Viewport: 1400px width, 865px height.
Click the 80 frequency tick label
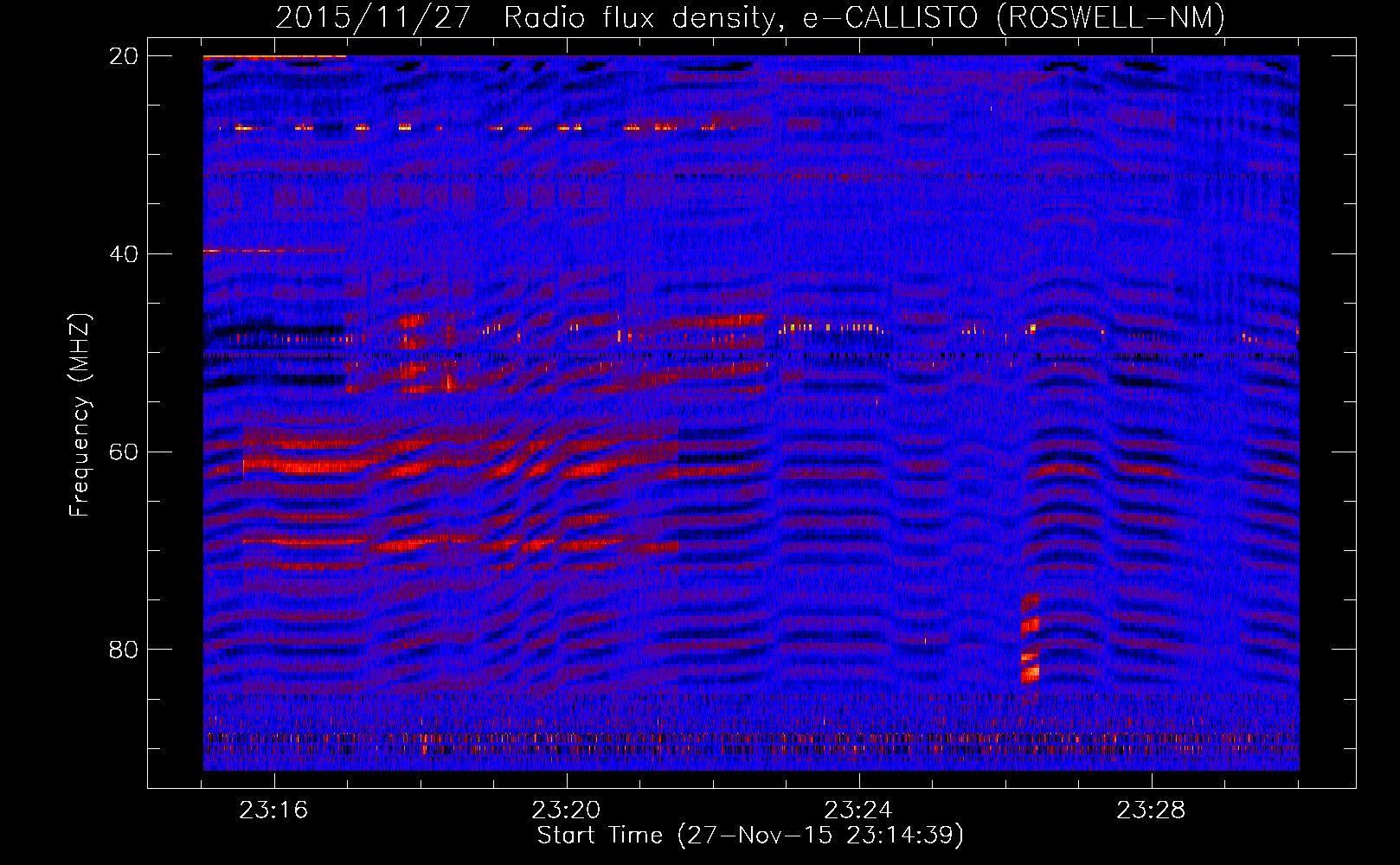(124, 650)
